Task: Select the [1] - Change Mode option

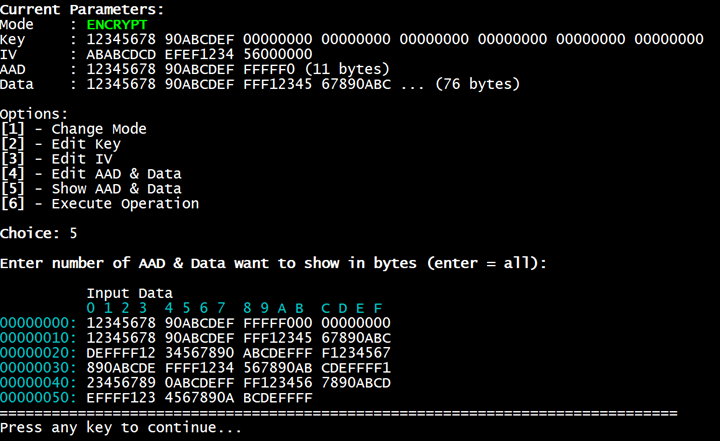Action: pyautogui.click(x=73, y=129)
